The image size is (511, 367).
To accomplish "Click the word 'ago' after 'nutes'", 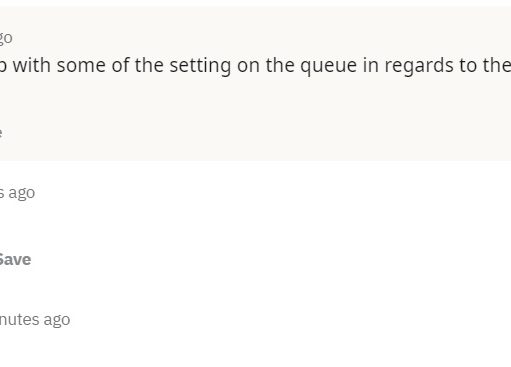I will 57,320.
